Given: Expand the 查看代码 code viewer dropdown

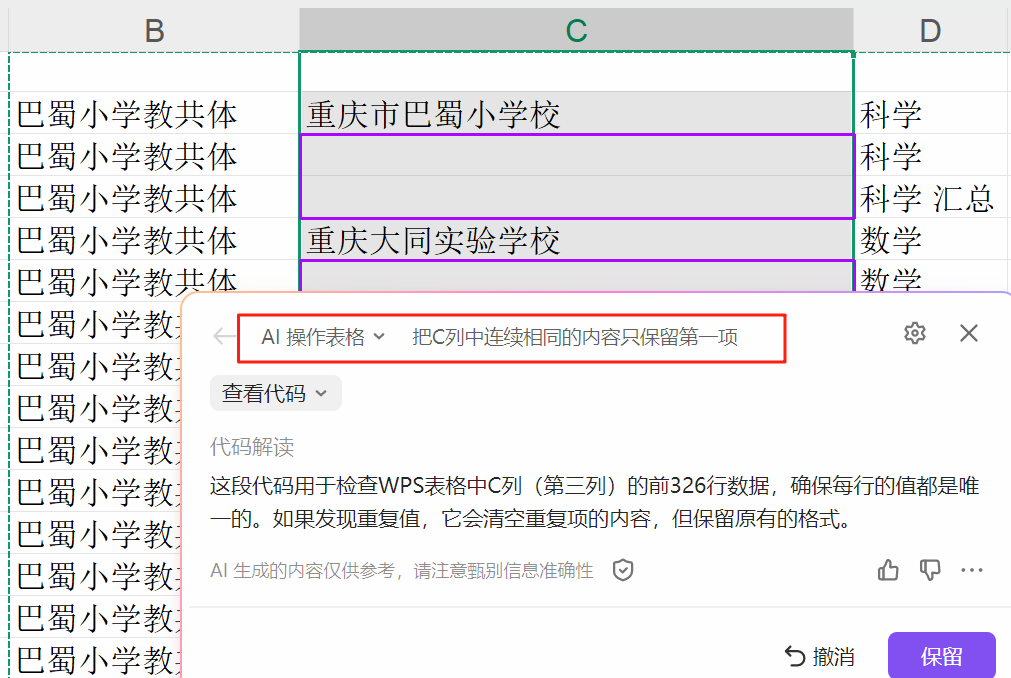Looking at the screenshot, I should (x=275, y=392).
